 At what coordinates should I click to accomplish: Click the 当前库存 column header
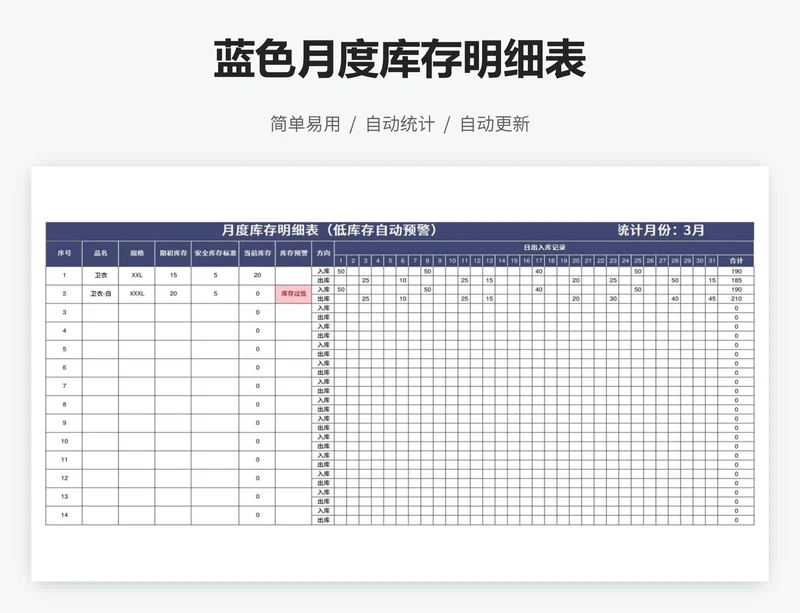tap(257, 253)
